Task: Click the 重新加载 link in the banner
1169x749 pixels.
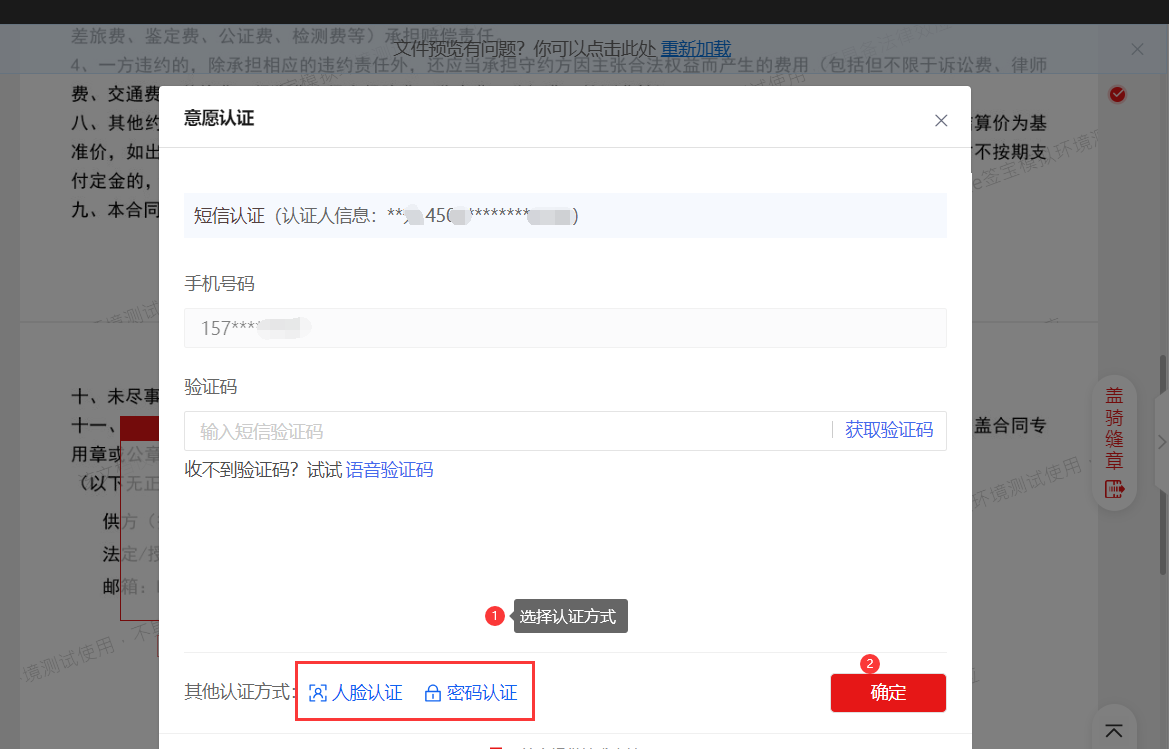Action: (x=696, y=49)
